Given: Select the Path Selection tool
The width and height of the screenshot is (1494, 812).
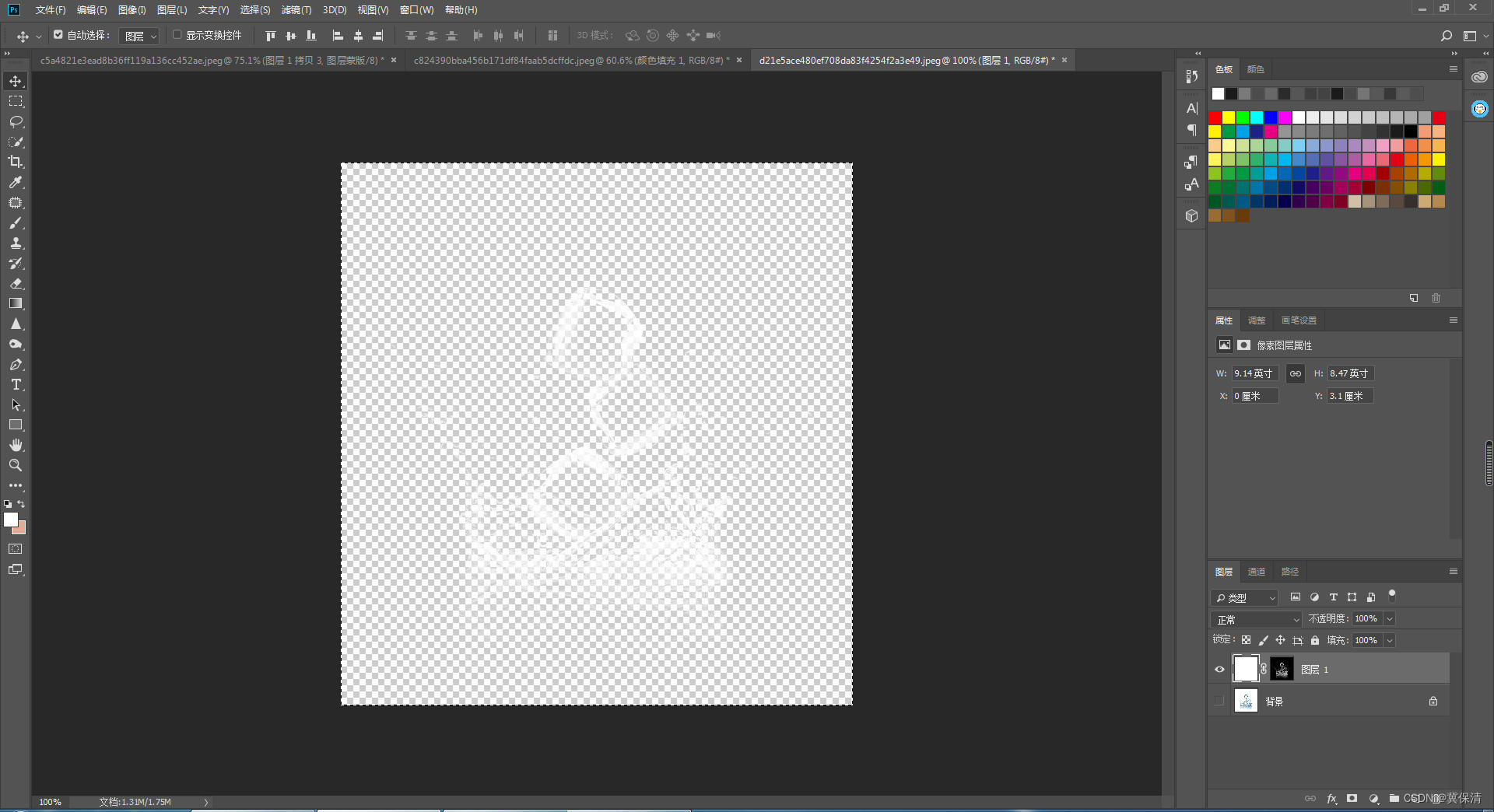Looking at the screenshot, I should click(x=16, y=404).
